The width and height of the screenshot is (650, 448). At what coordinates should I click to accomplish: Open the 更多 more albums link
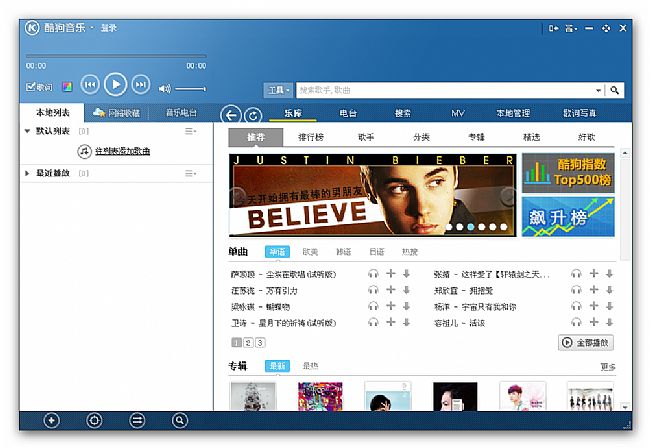608,367
